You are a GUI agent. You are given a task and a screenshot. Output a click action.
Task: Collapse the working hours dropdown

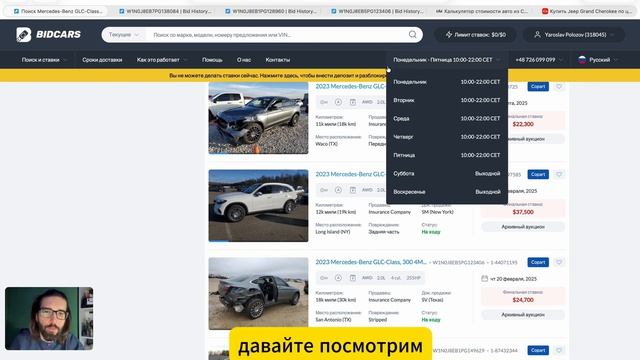tap(447, 60)
